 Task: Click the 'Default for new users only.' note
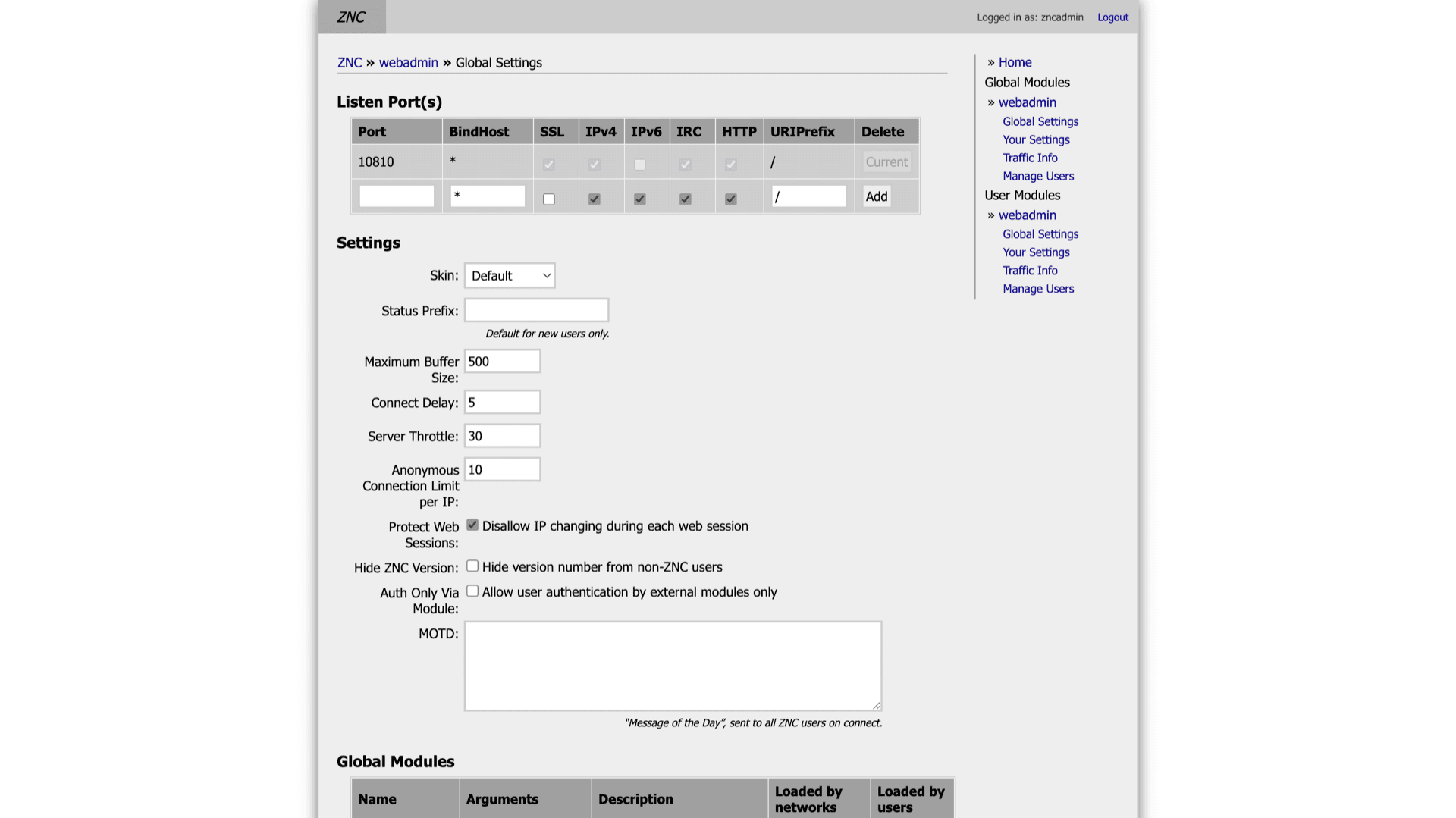pyautogui.click(x=547, y=334)
